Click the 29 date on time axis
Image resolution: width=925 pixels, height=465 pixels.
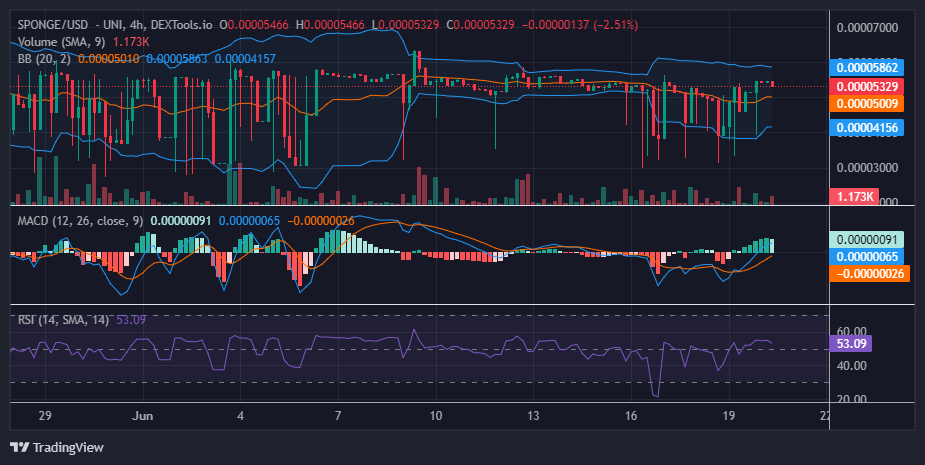45,415
